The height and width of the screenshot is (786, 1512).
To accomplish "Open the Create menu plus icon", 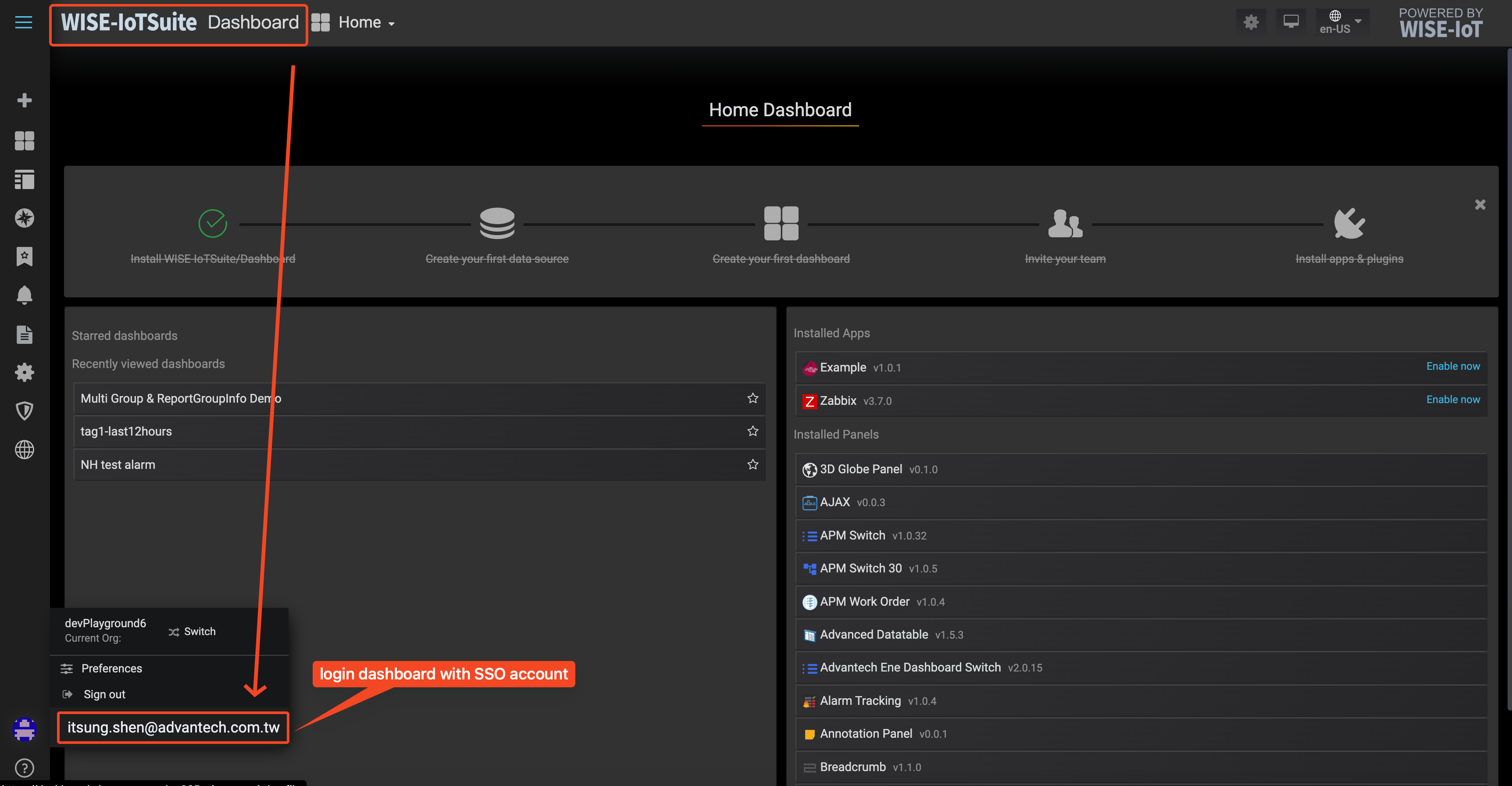I will pyautogui.click(x=25, y=100).
